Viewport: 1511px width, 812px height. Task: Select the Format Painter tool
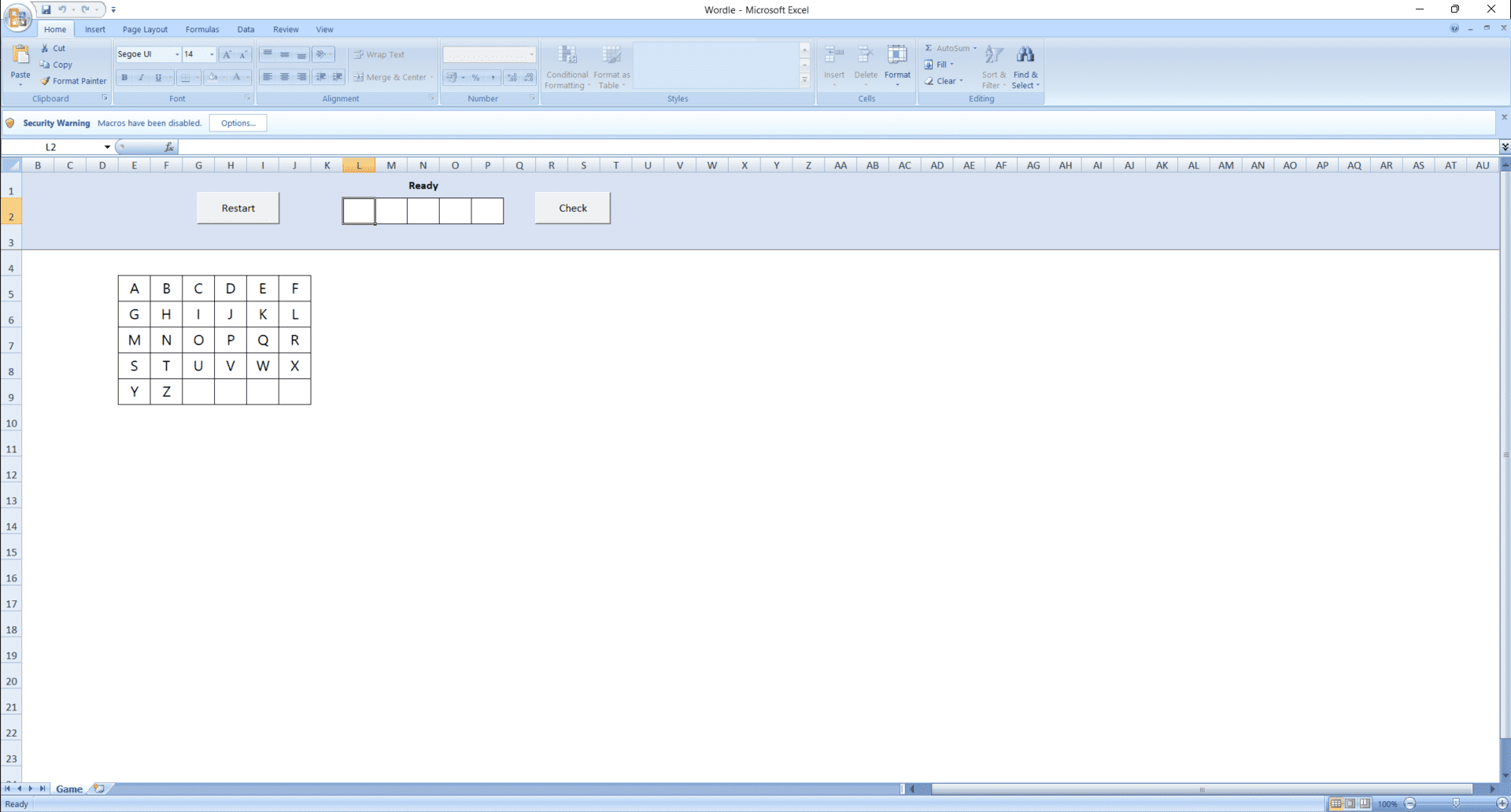pos(73,81)
